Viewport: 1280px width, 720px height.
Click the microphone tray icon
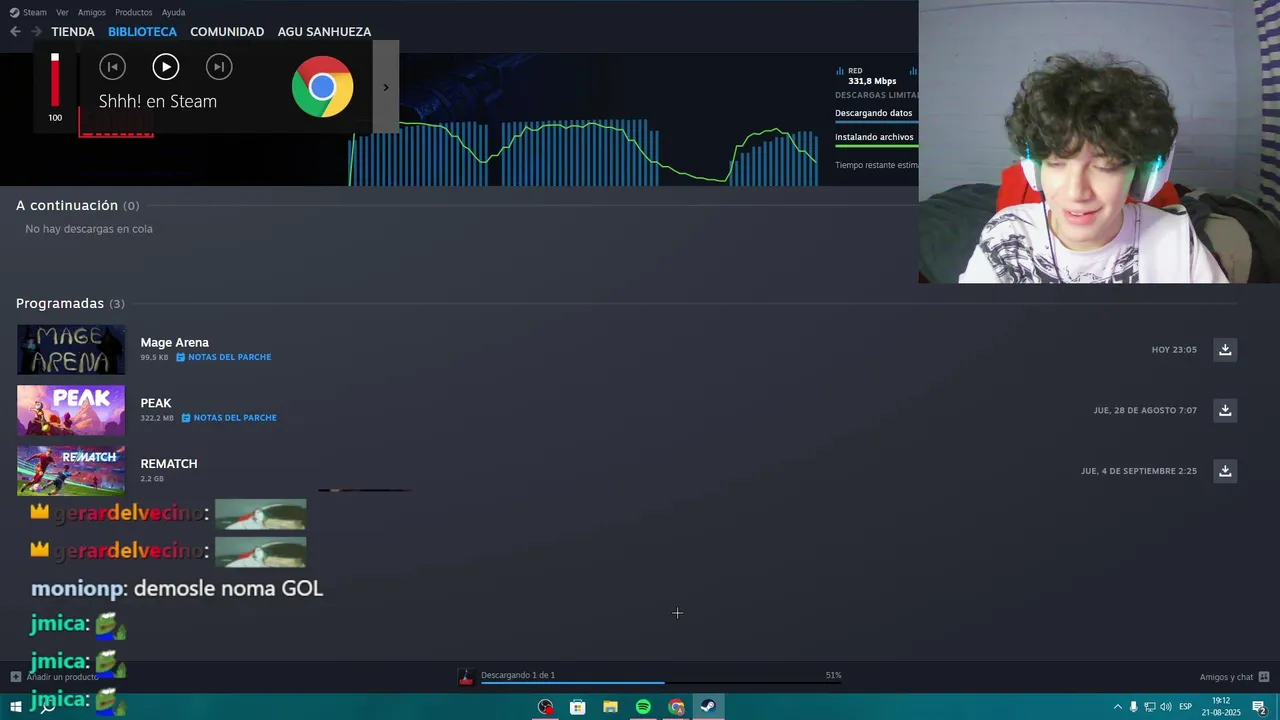pos(1134,707)
